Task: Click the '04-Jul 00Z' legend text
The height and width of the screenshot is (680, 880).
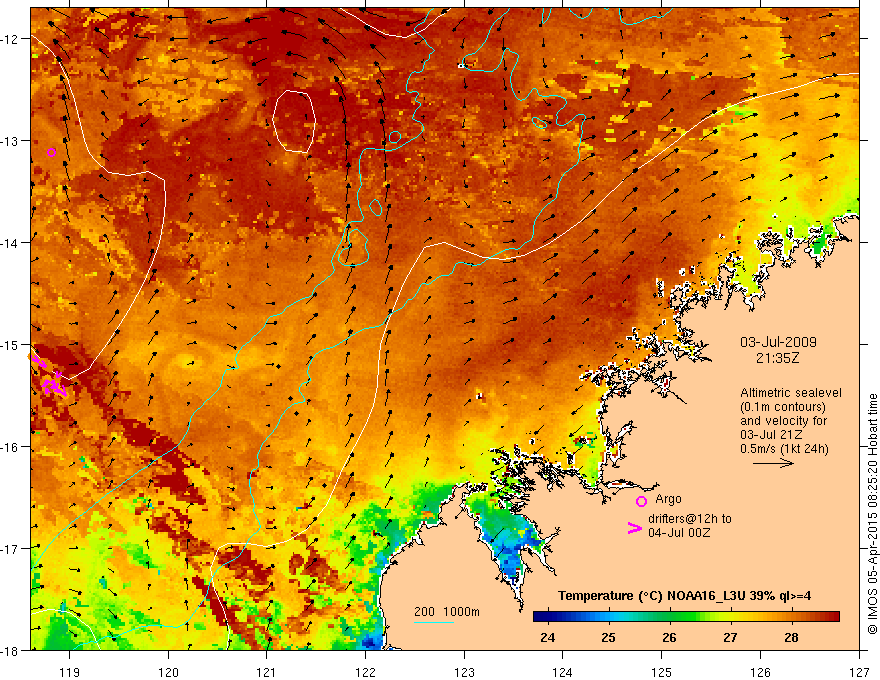Action: [x=679, y=532]
